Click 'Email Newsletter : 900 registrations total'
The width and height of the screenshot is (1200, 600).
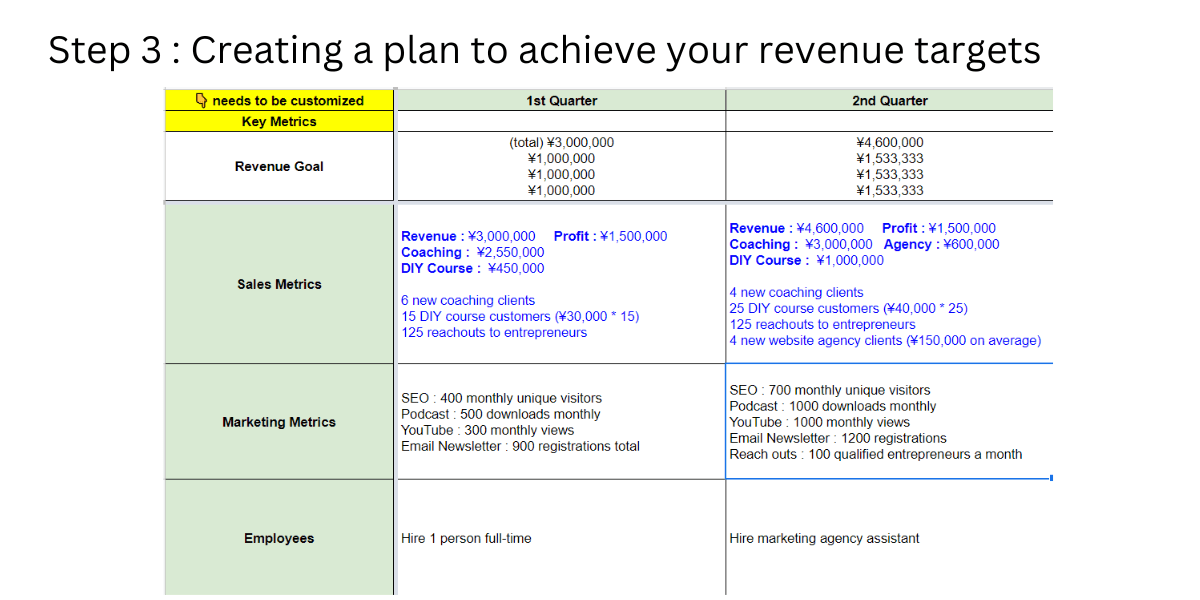520,447
